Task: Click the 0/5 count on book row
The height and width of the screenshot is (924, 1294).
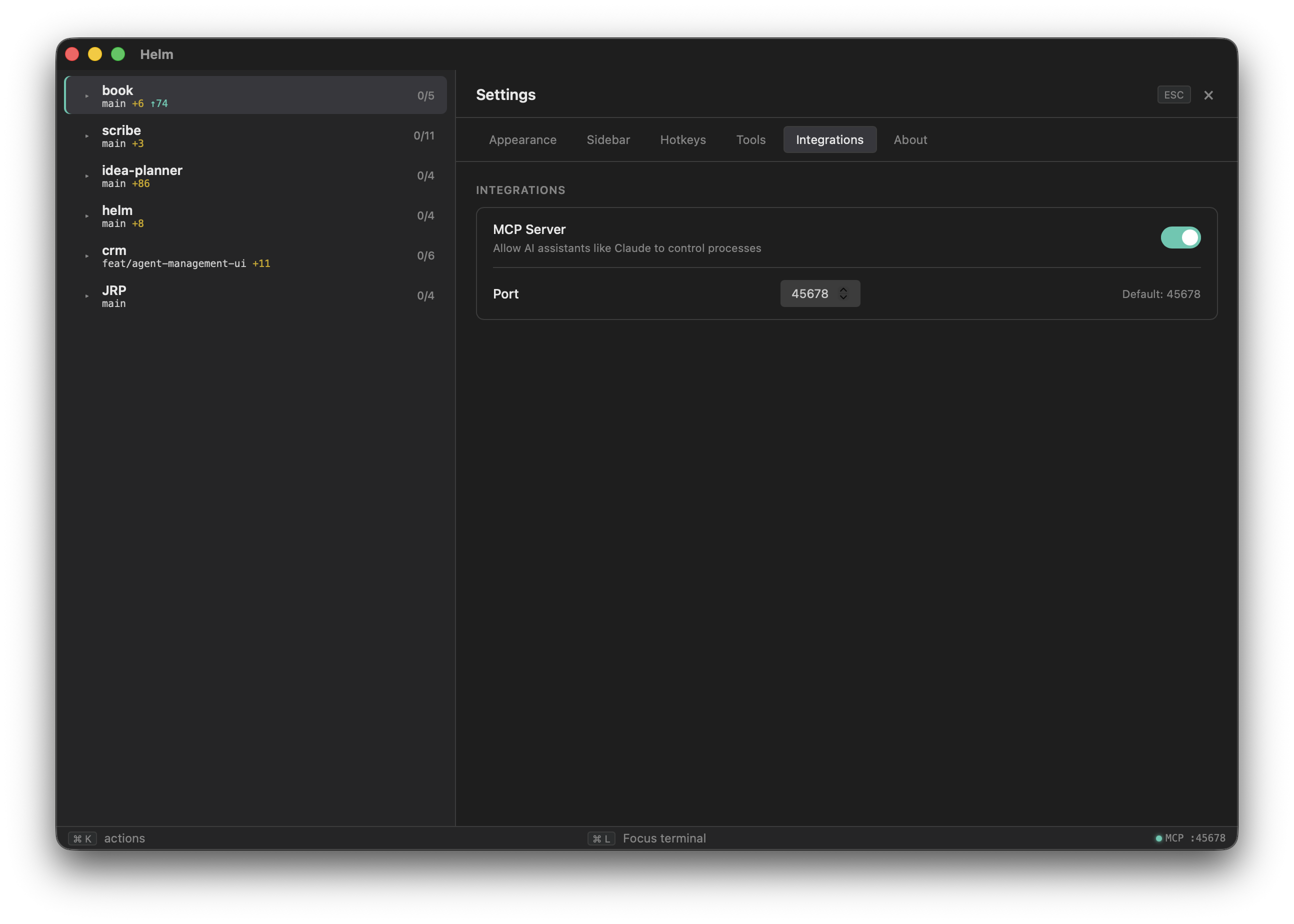Action: coord(425,95)
